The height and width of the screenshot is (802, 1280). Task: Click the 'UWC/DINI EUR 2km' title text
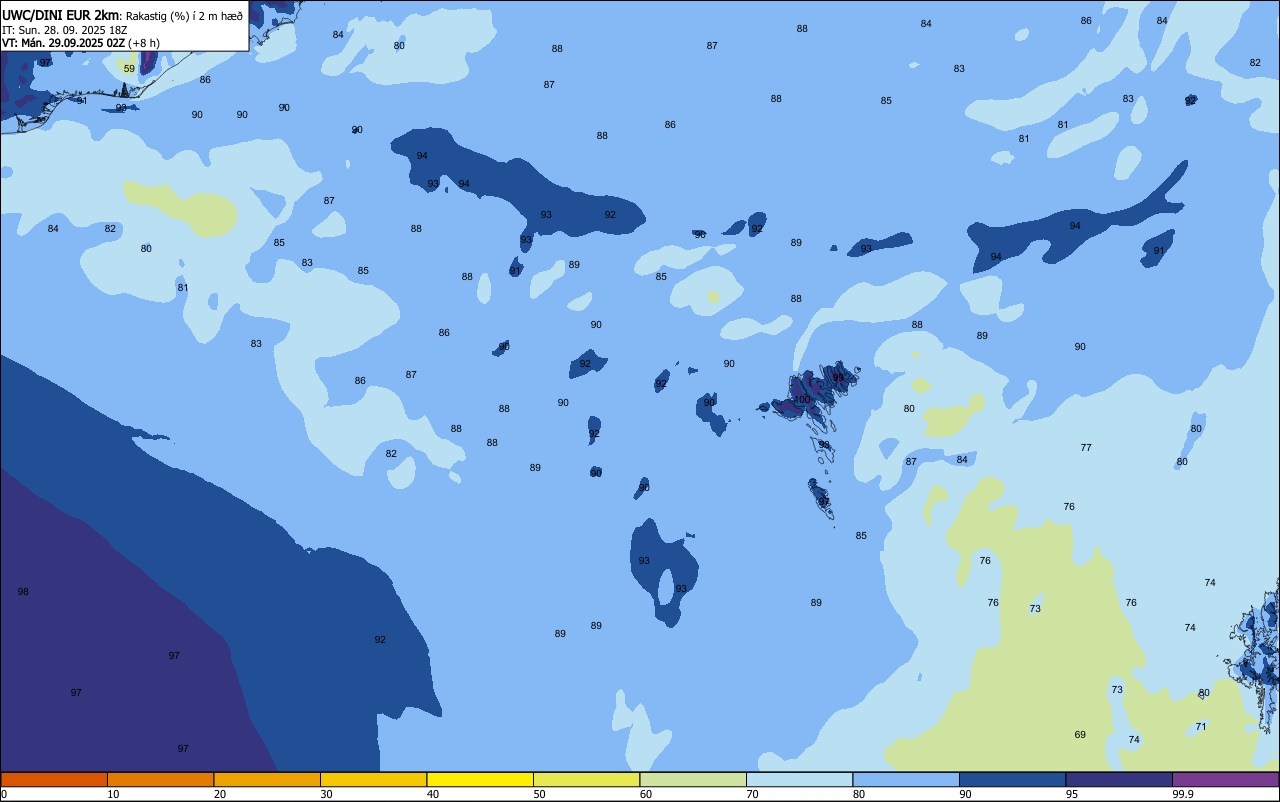(61, 14)
